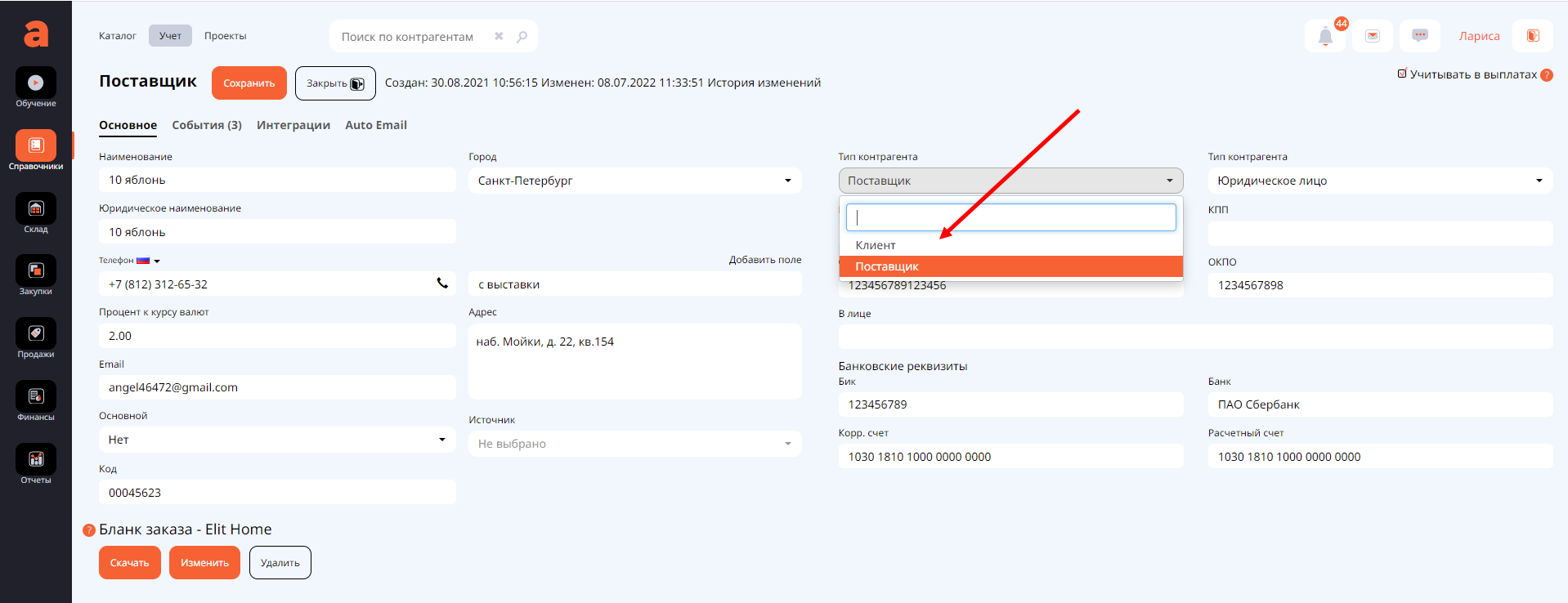Open the Финансы sidebar section
1568x603 pixels.
(36, 400)
